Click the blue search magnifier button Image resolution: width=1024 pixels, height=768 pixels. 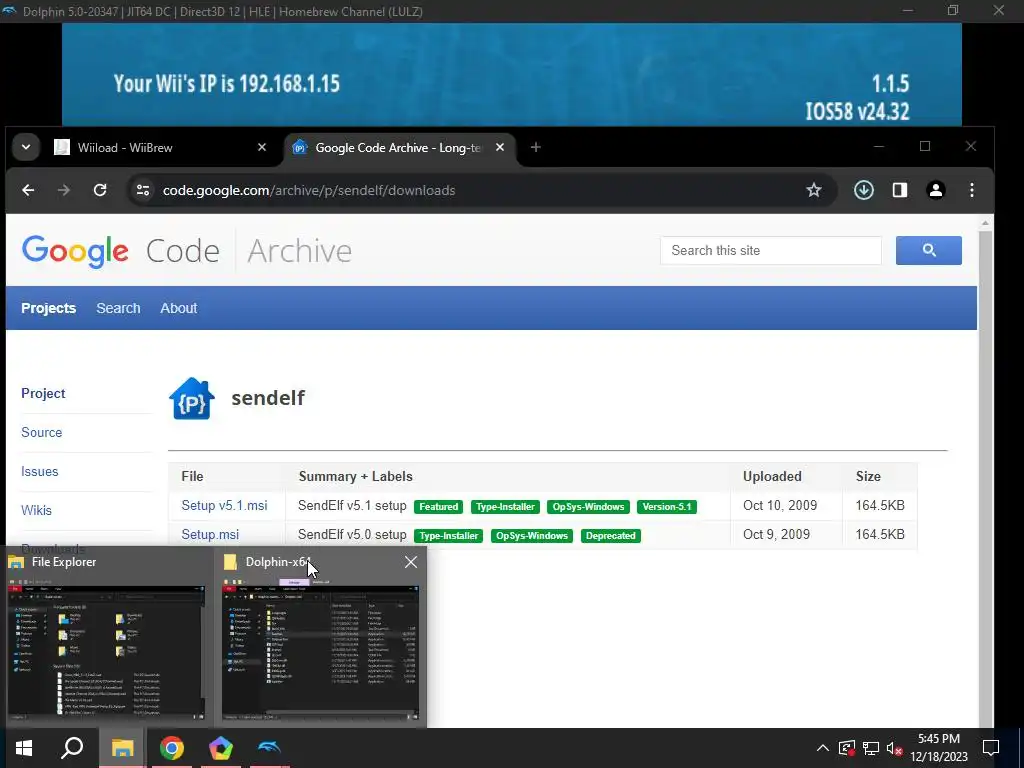point(929,250)
